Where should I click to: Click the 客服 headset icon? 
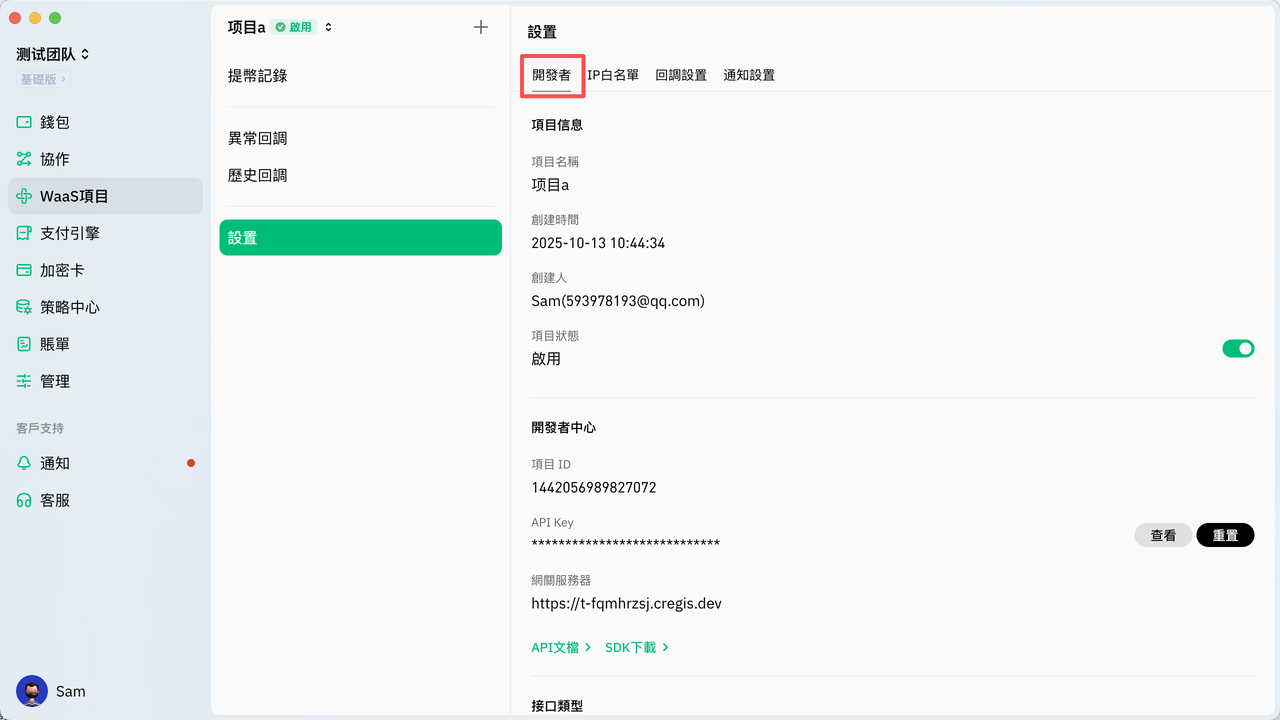(24, 500)
